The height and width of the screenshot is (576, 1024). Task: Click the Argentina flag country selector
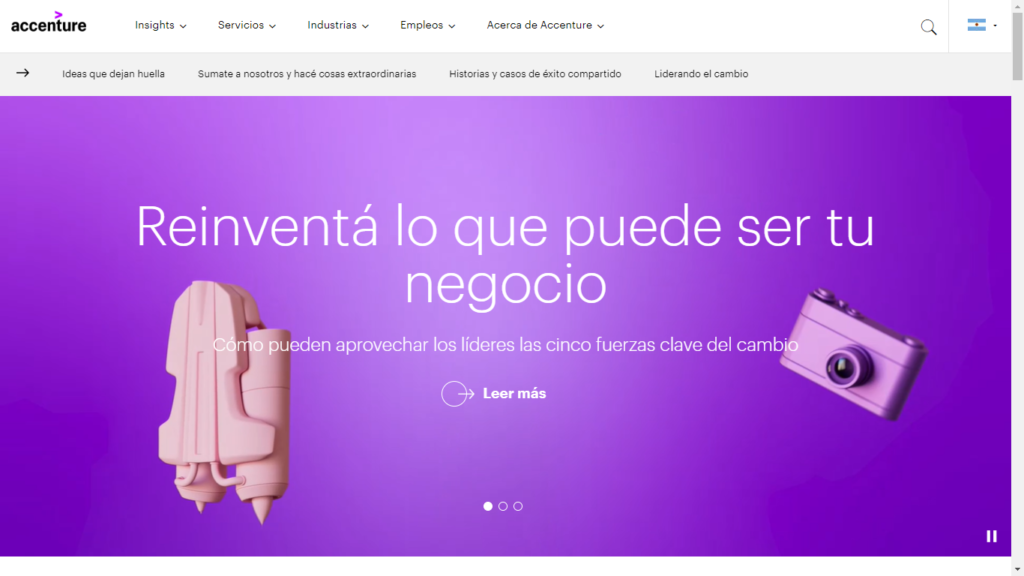tap(982, 25)
